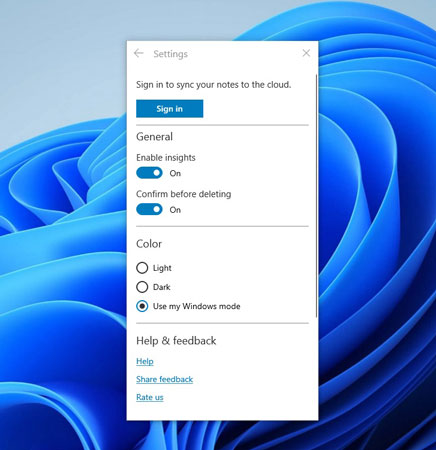436x450 pixels.
Task: Click the General section heading
Action: coord(154,137)
